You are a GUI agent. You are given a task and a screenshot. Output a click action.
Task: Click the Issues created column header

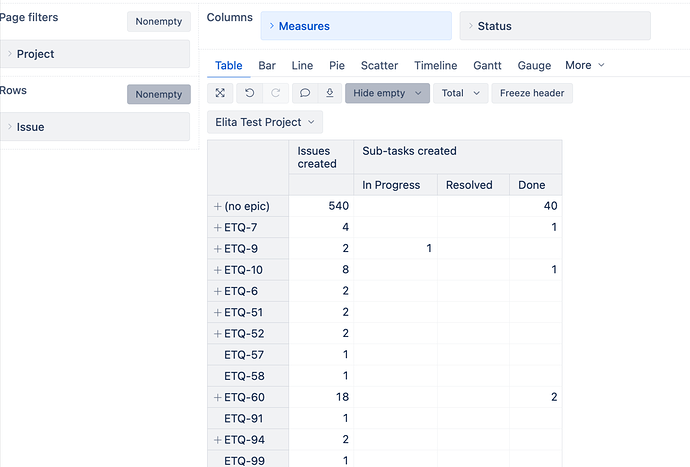(x=320, y=157)
